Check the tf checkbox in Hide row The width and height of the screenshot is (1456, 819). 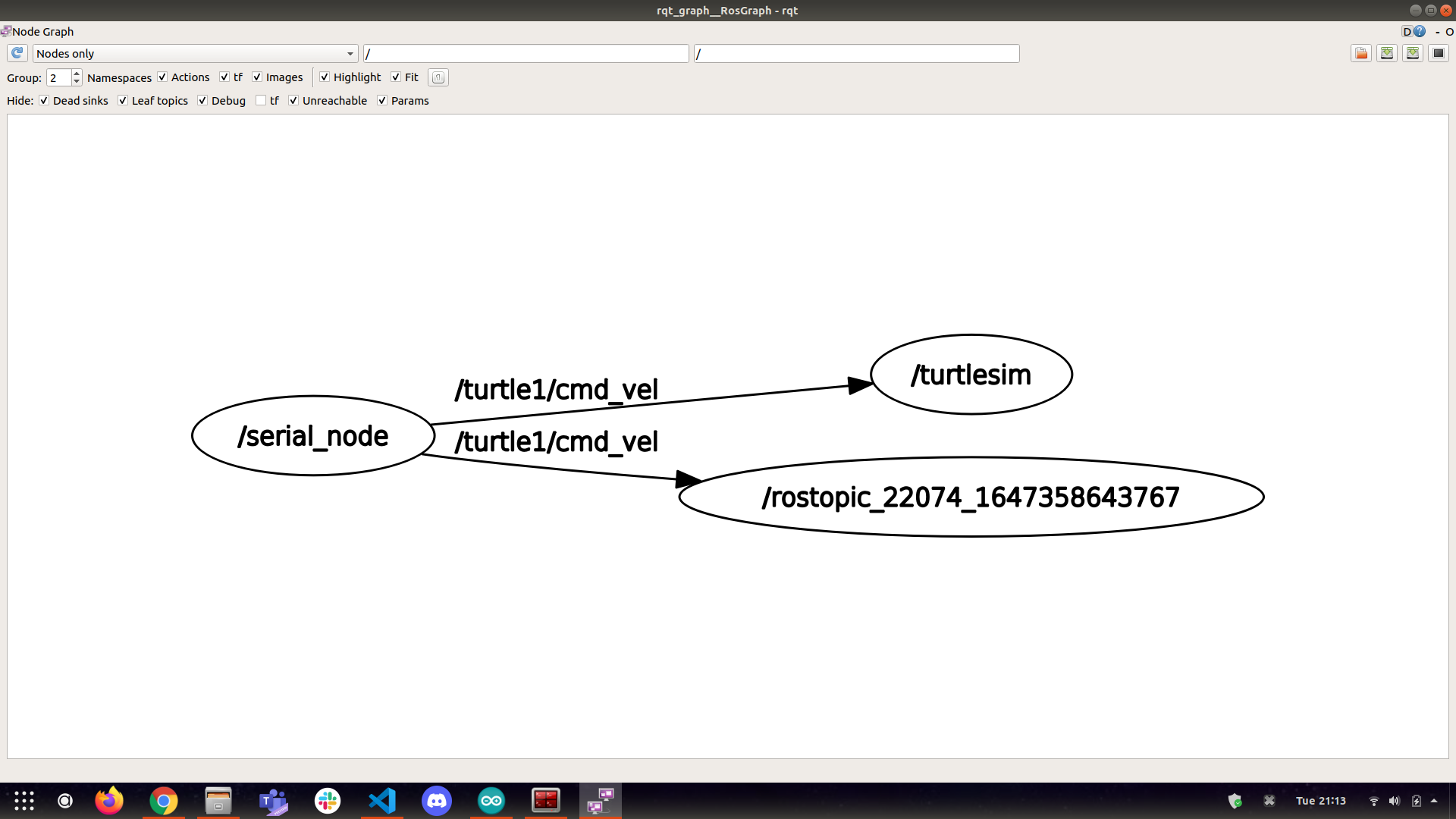click(261, 101)
